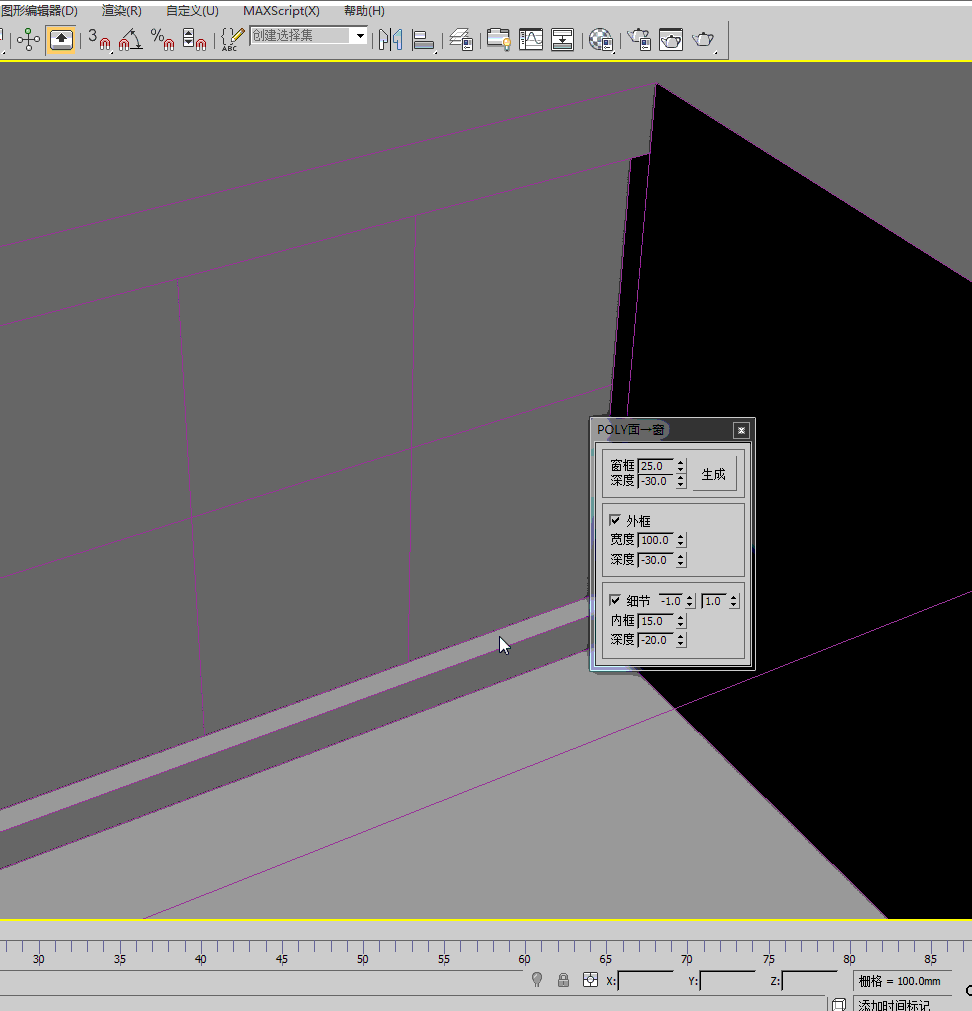Click the X coordinate input field
Viewport: 972px width, 1011px height.
click(646, 980)
